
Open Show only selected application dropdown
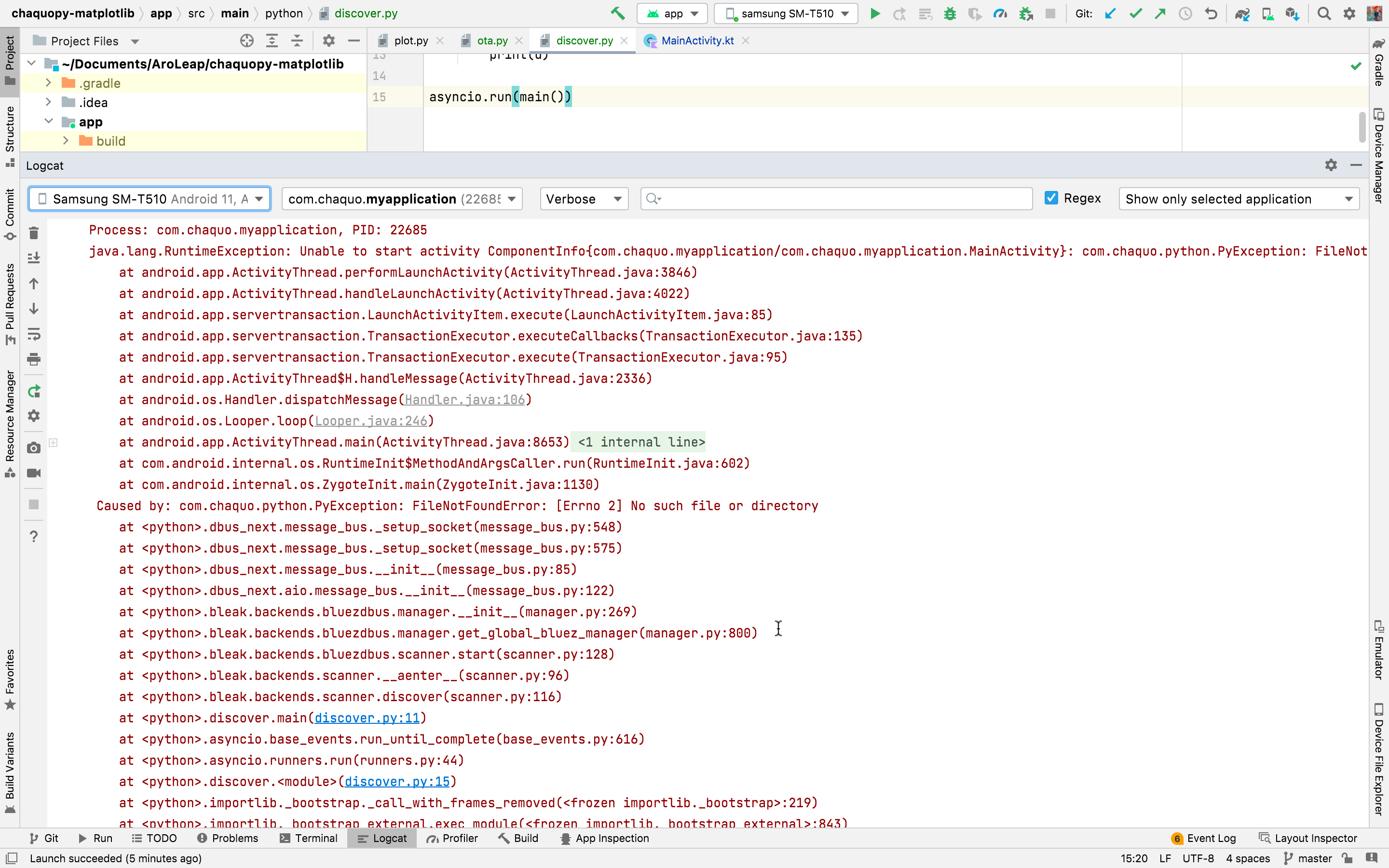1239,199
